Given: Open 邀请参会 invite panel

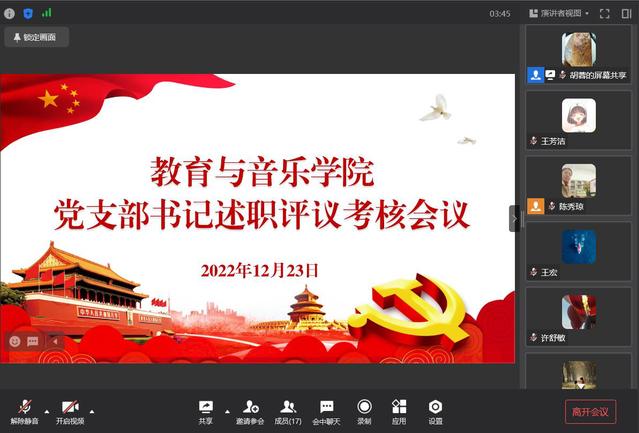Looking at the screenshot, I should pos(250,412).
